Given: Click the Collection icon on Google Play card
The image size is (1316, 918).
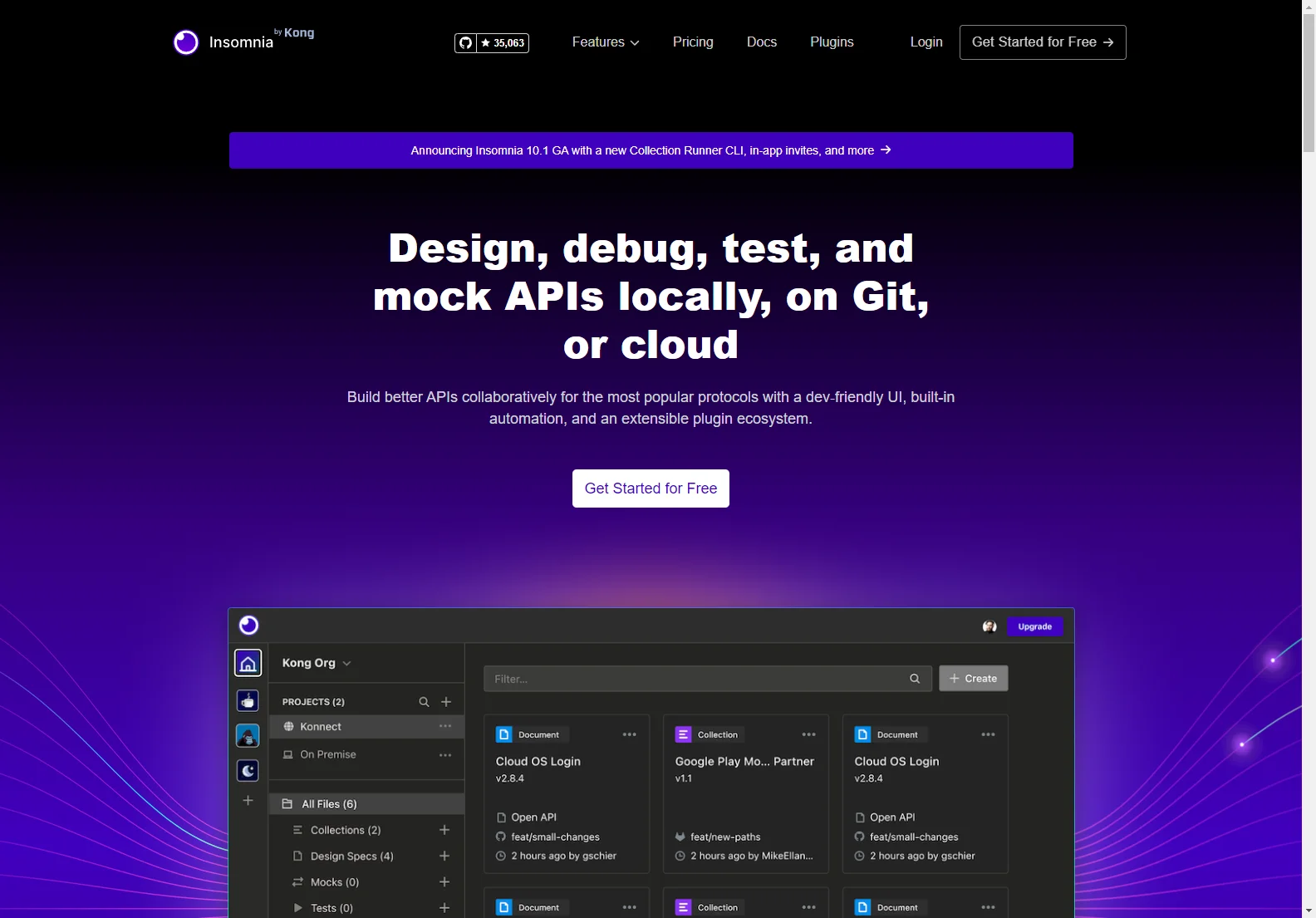Looking at the screenshot, I should [x=684, y=734].
